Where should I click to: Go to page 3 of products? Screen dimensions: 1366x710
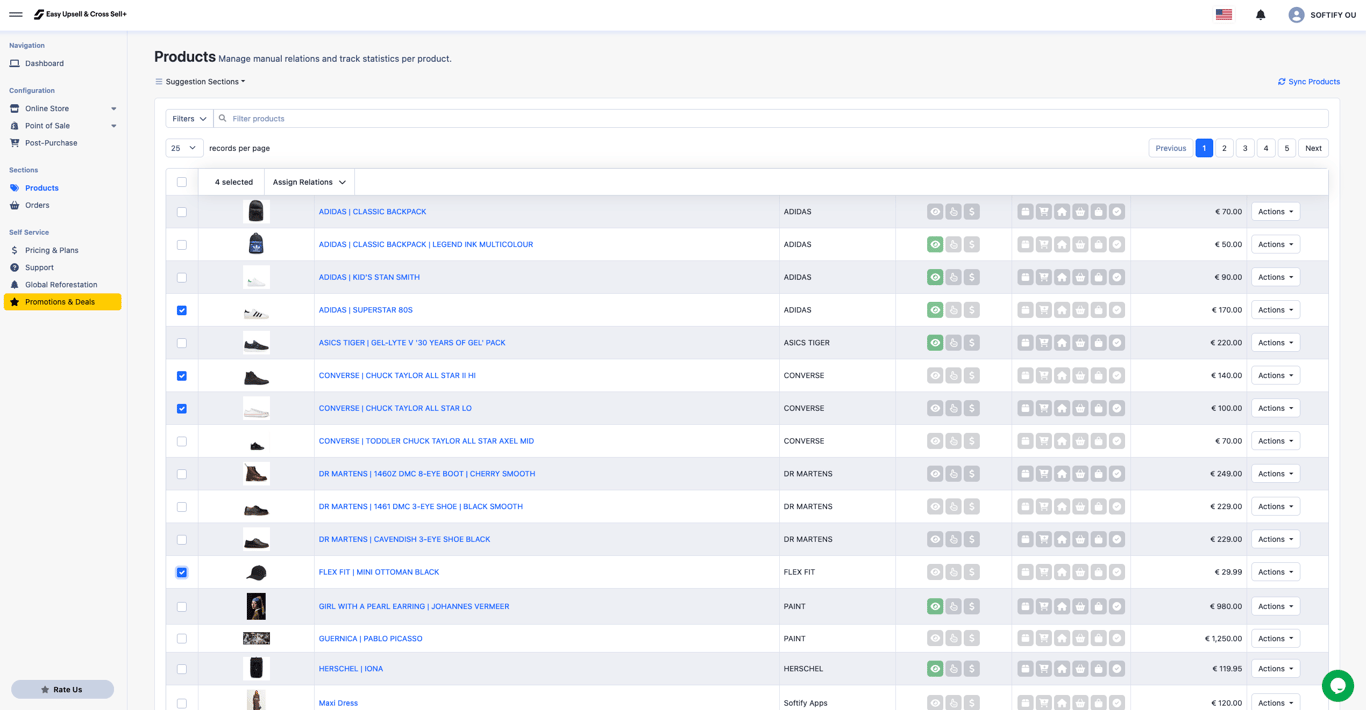[1245, 148]
